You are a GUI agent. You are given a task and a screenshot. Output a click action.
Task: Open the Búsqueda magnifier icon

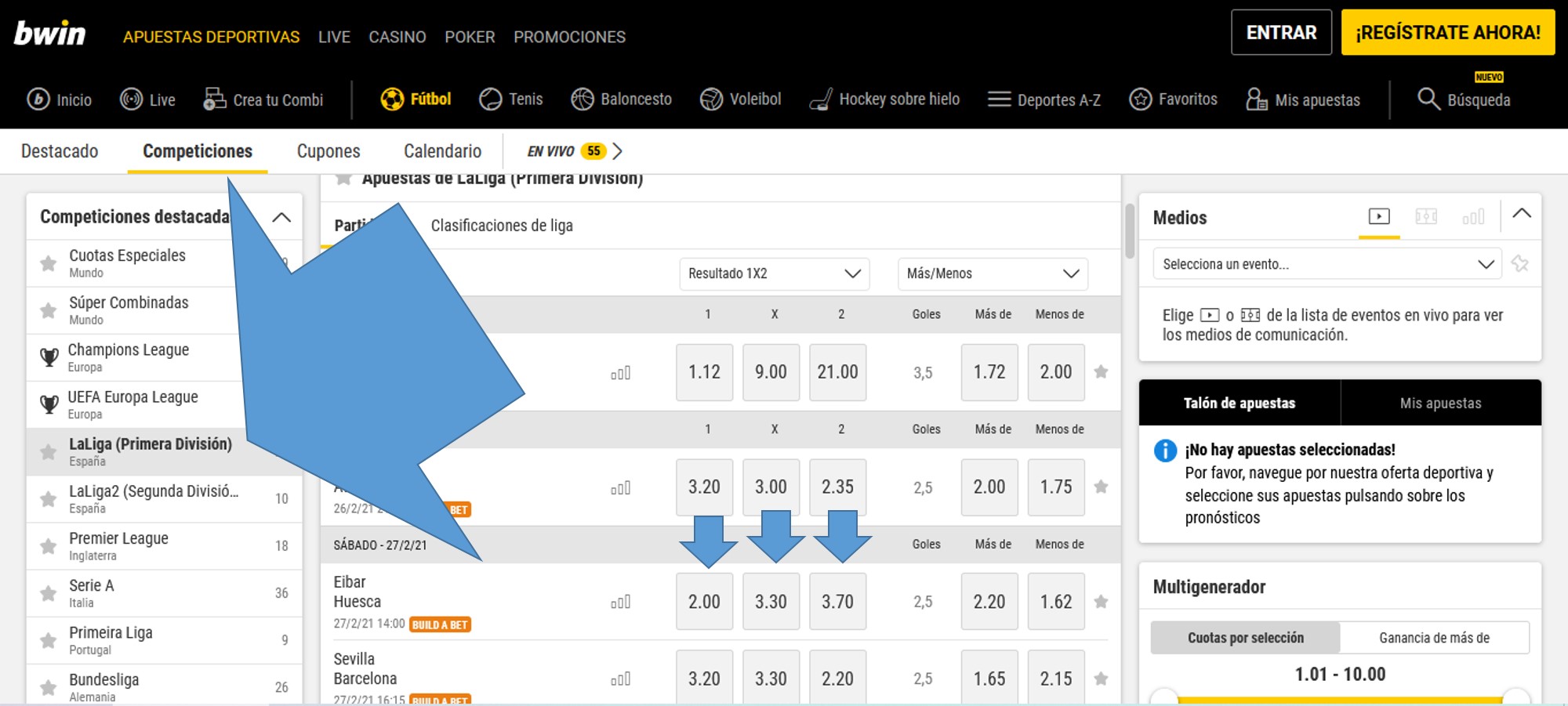1429,100
